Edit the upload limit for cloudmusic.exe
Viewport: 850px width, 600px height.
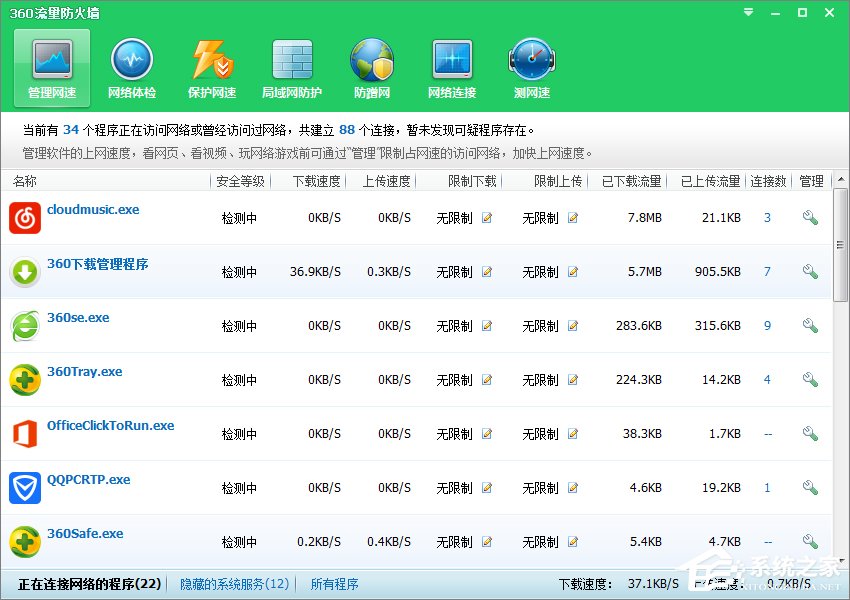(571, 217)
